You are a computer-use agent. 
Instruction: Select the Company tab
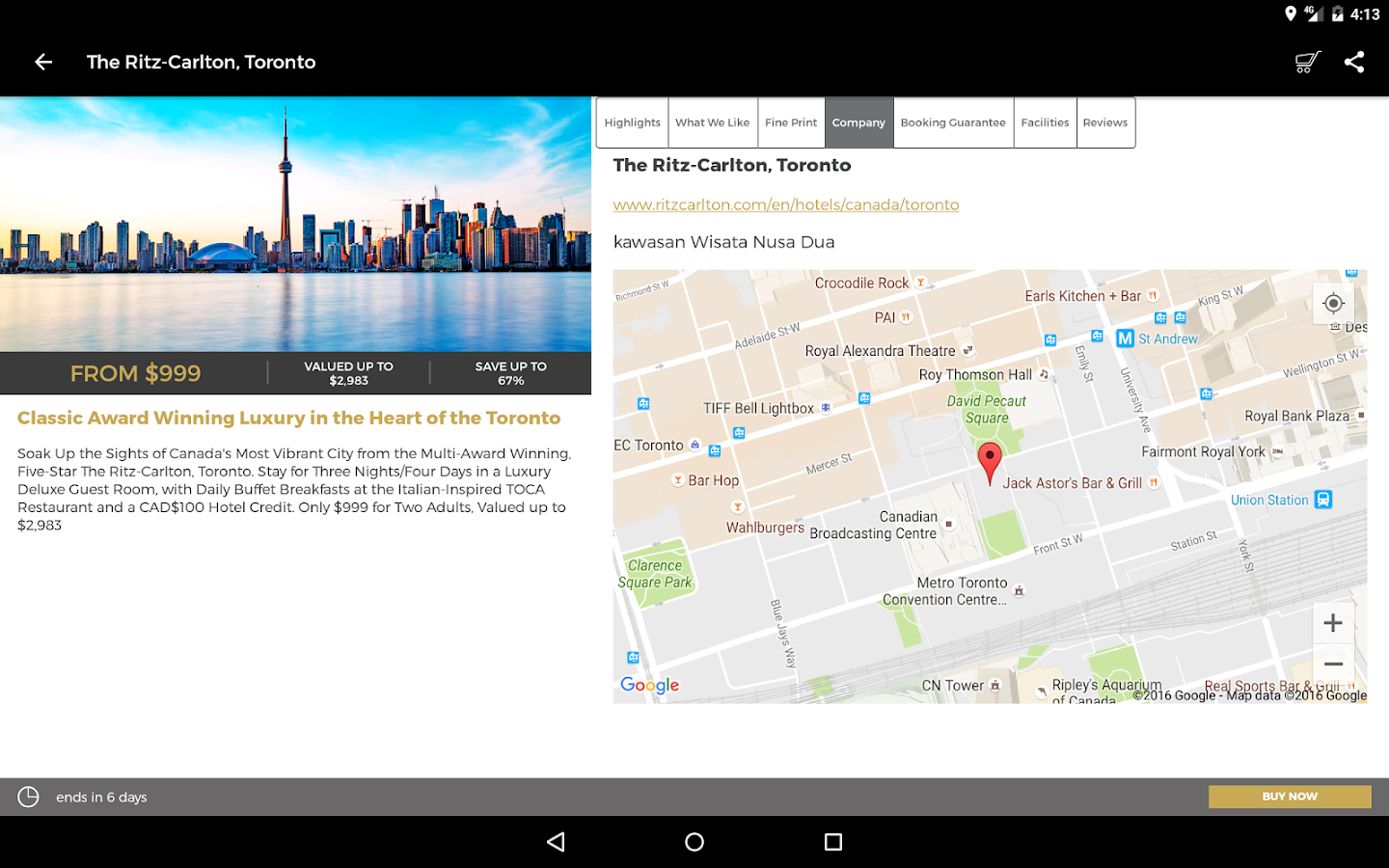click(858, 122)
